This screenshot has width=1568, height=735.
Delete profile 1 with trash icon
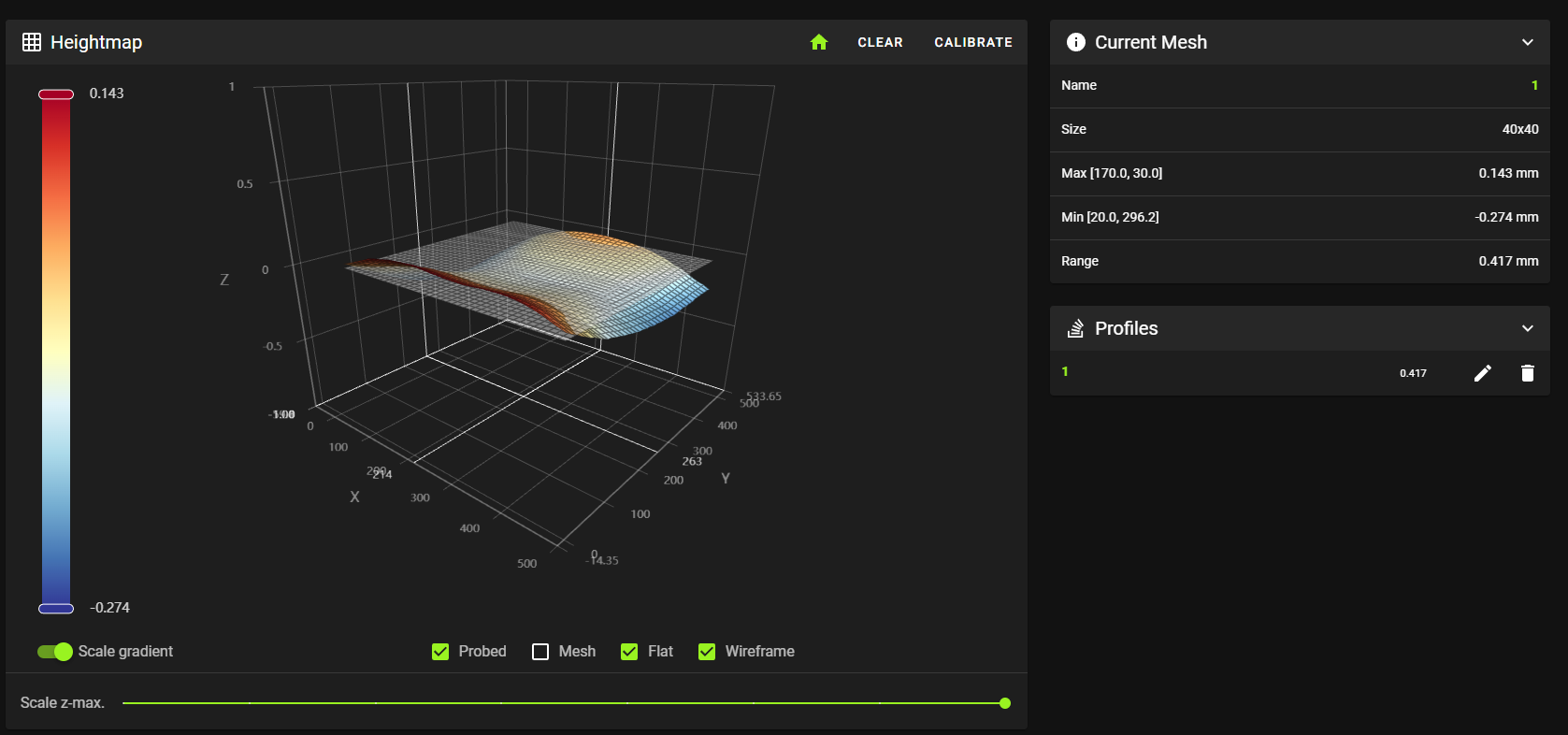[1528, 373]
